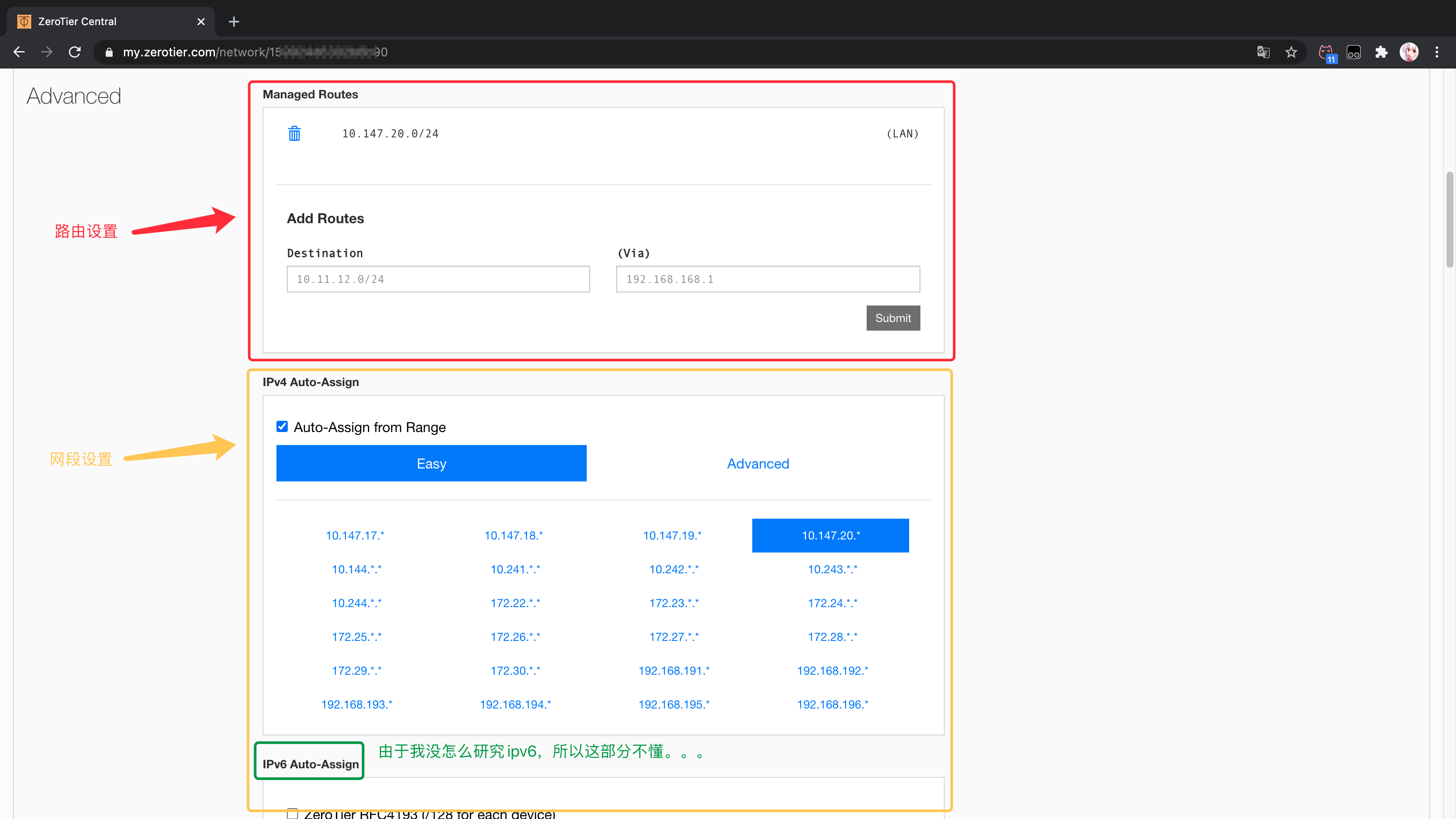
Task: Submit the new route
Action: pos(893,318)
